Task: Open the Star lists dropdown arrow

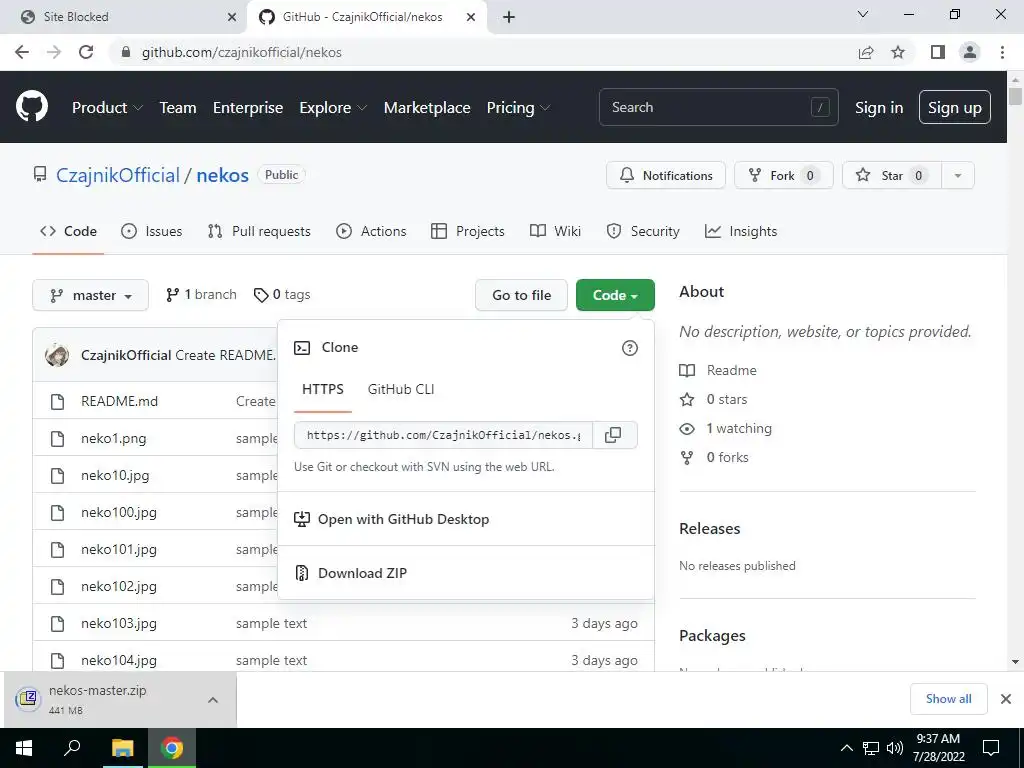Action: click(958, 175)
